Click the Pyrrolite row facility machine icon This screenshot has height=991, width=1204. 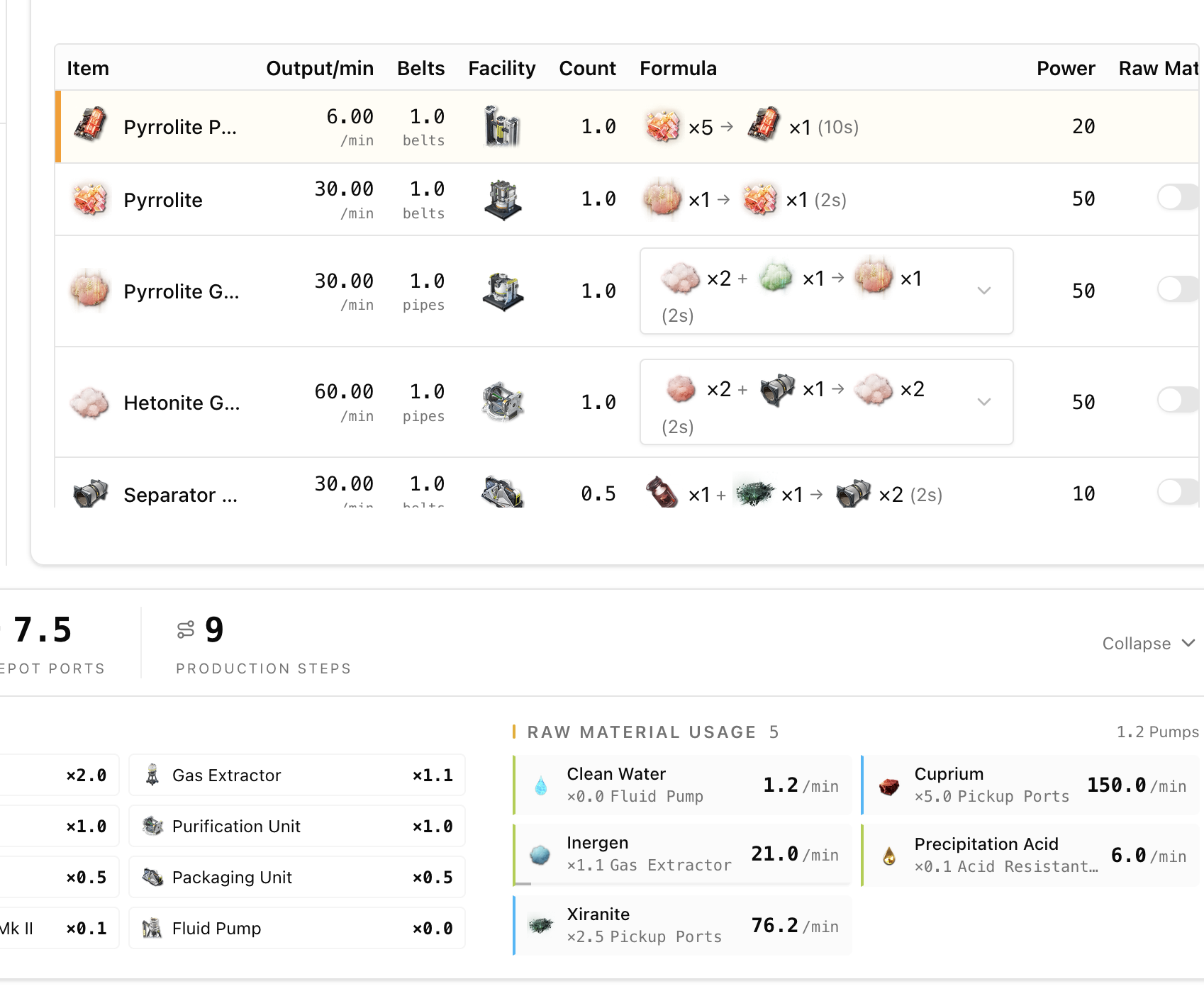(503, 199)
